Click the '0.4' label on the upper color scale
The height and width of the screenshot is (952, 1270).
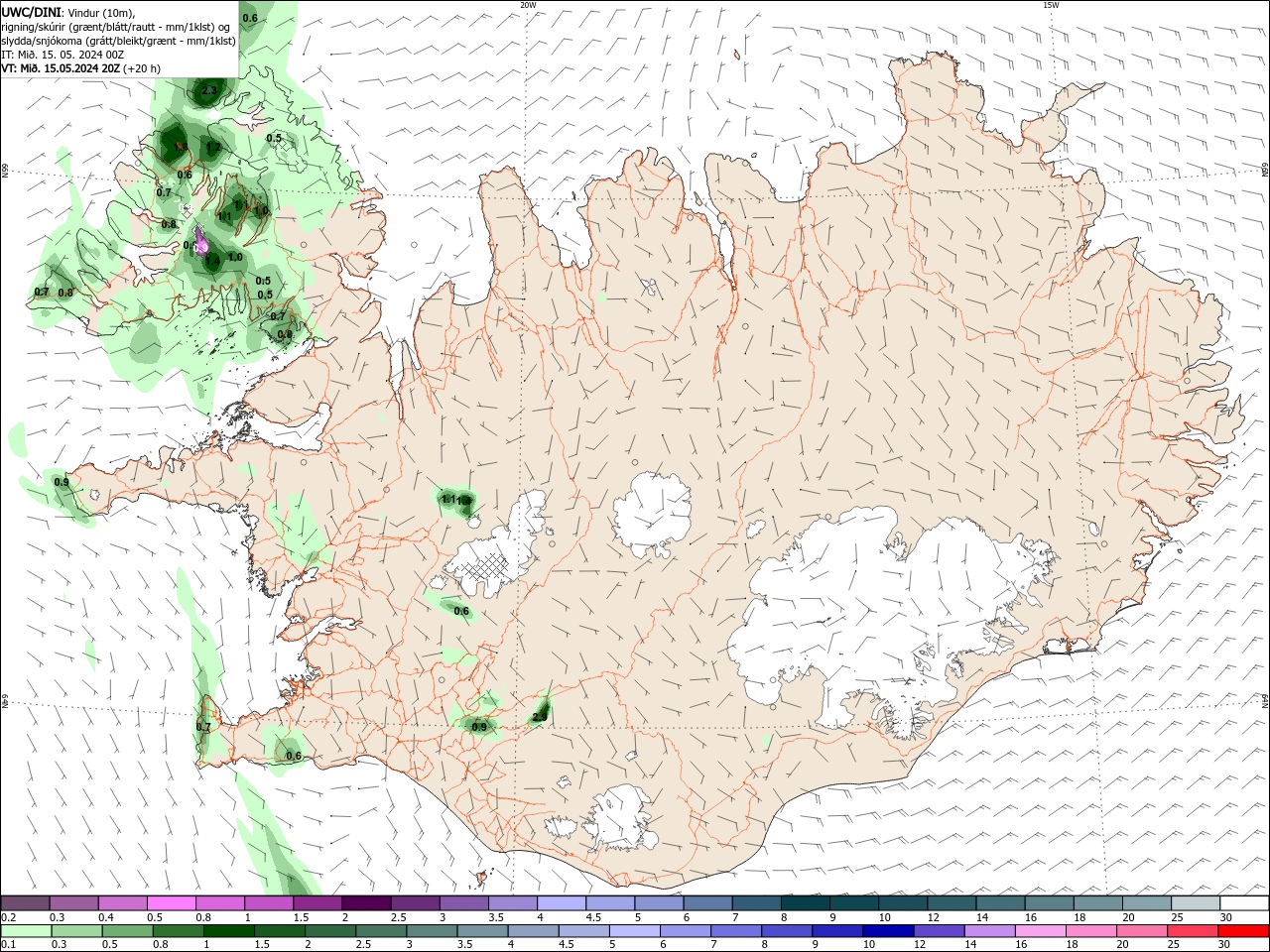coord(106,917)
